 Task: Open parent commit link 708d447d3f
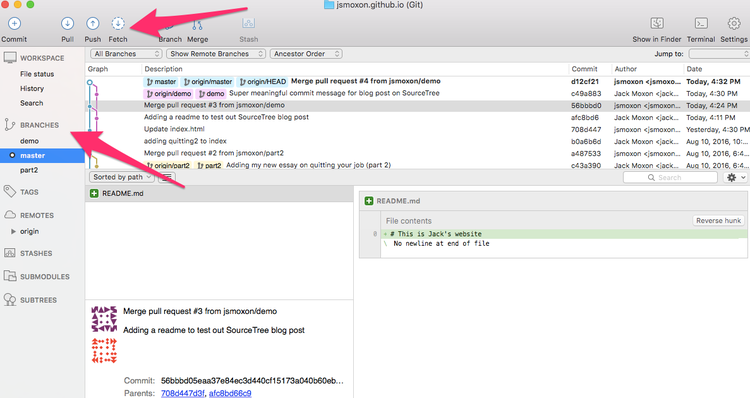click(x=183, y=393)
